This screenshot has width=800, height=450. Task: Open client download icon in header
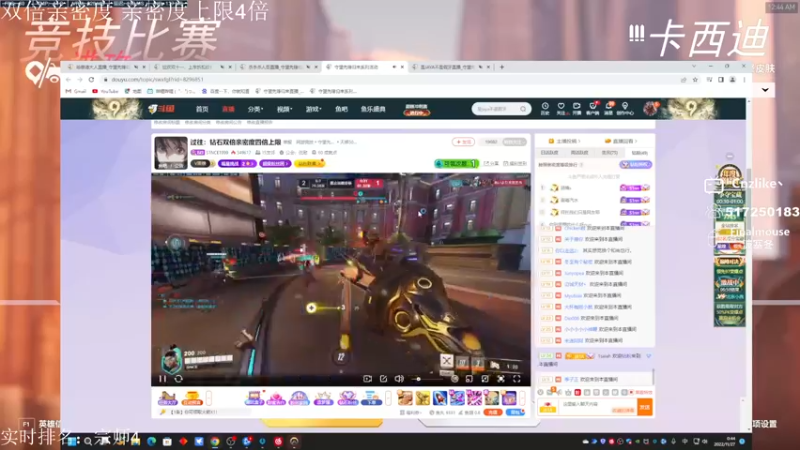point(592,108)
